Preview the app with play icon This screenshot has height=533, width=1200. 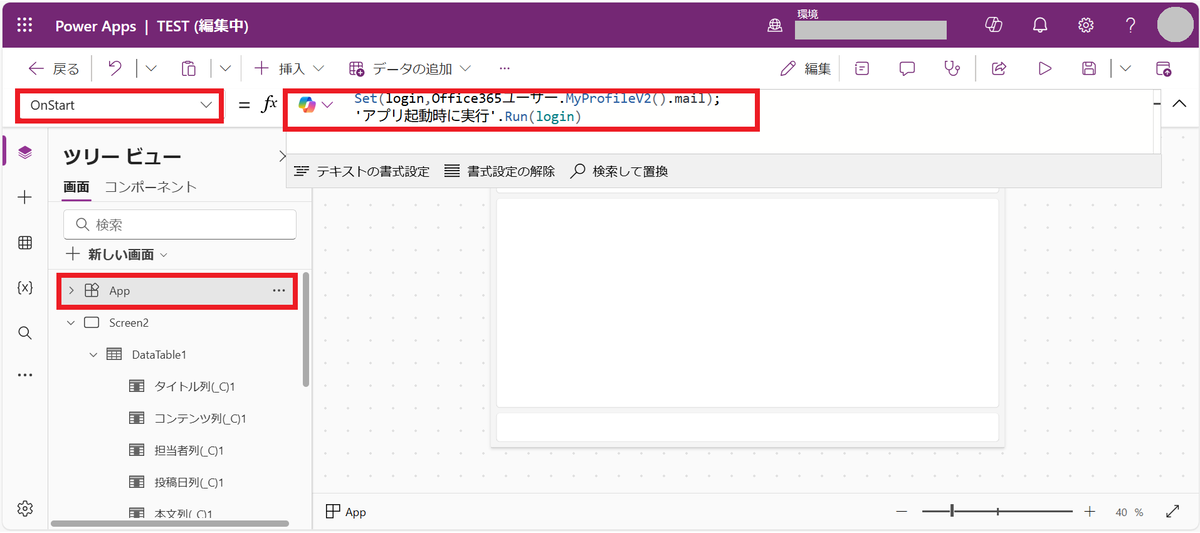[1044, 69]
